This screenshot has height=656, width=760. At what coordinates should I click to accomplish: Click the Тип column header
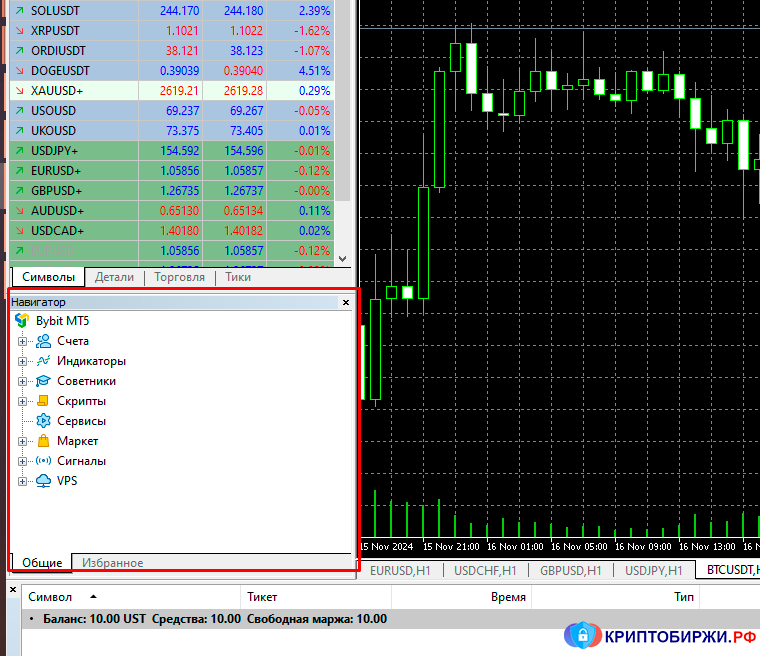point(616,597)
